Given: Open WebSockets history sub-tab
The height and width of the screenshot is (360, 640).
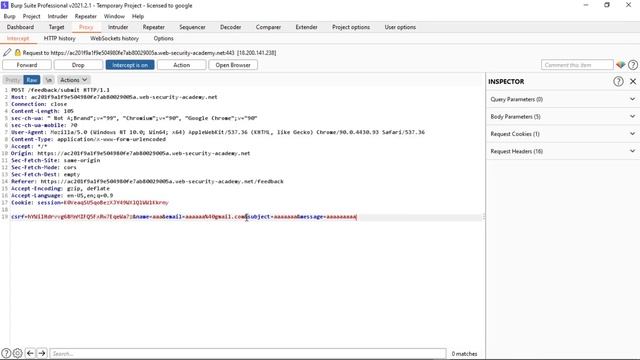Looking at the screenshot, I should 114,38.
